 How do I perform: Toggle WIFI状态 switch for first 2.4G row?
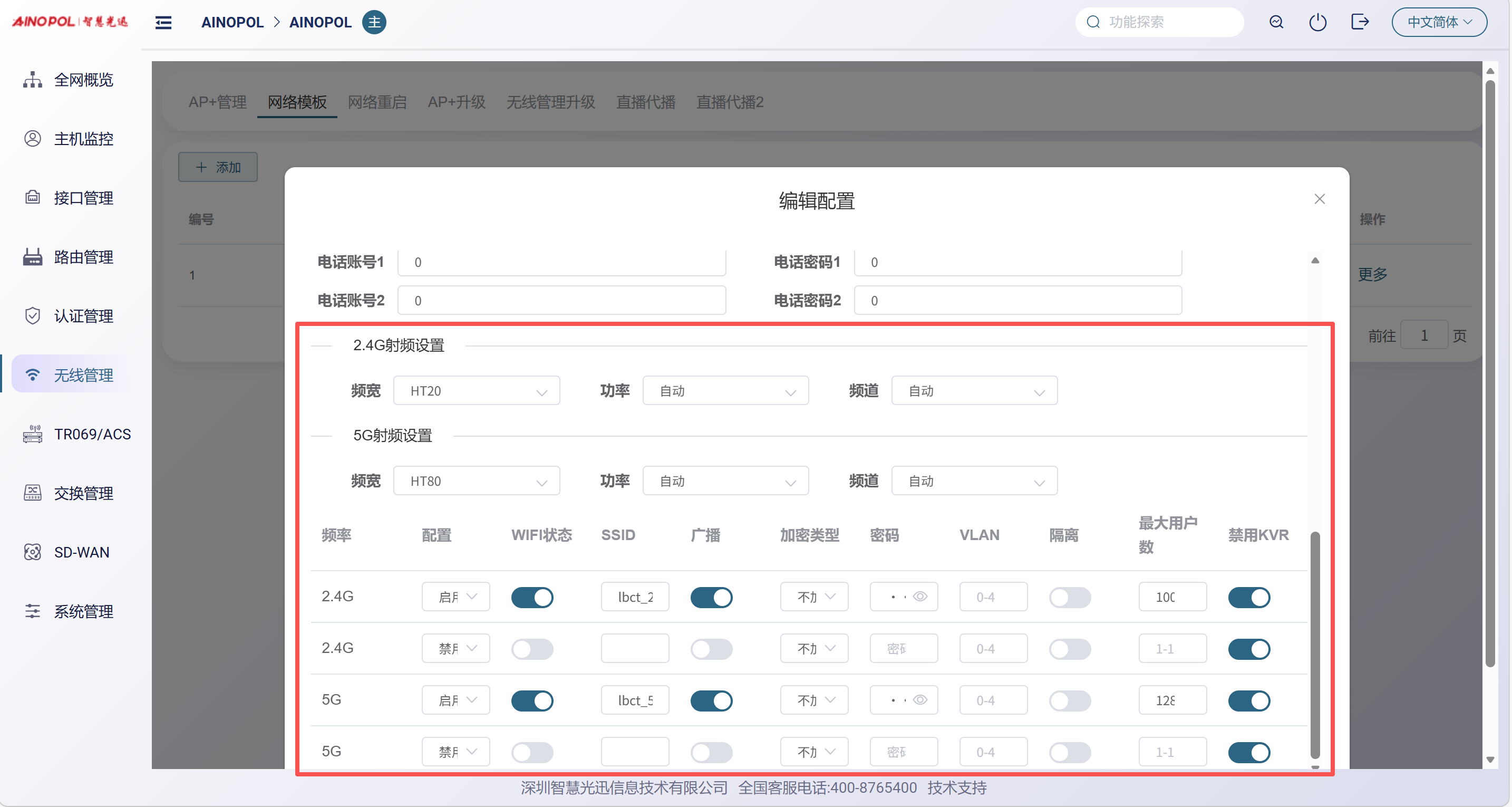pyautogui.click(x=532, y=597)
